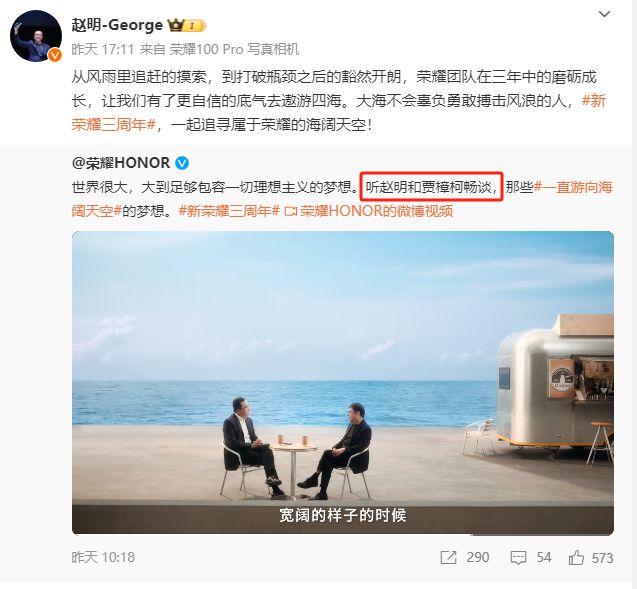Image resolution: width=637 pixels, height=589 pixels.
Task: Click the 荣耀100 Pro 写真相机 source link
Action: (234, 49)
